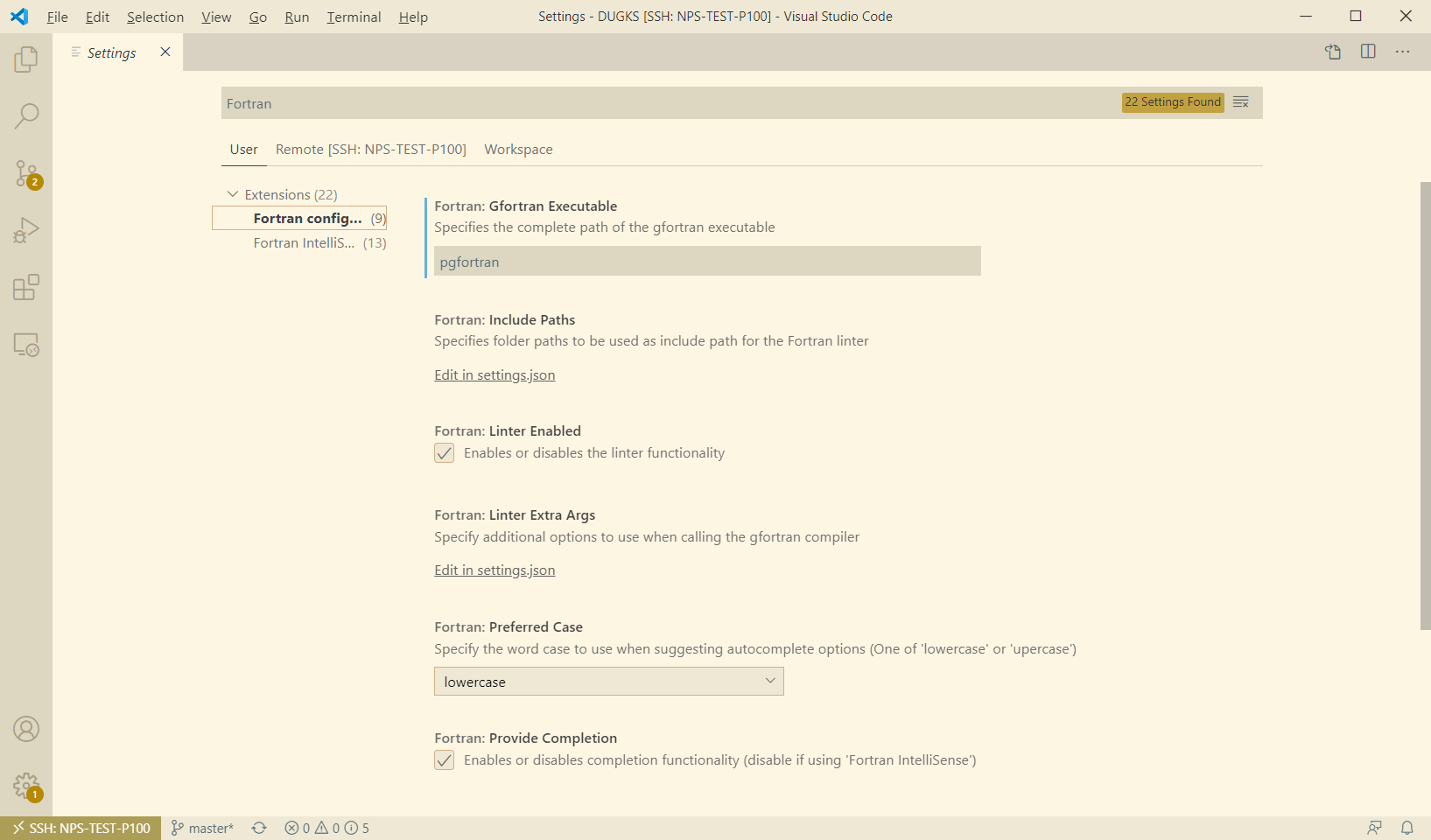The height and width of the screenshot is (840, 1431).
Task: Open Source Control view with 2 changes
Action: click(26, 173)
